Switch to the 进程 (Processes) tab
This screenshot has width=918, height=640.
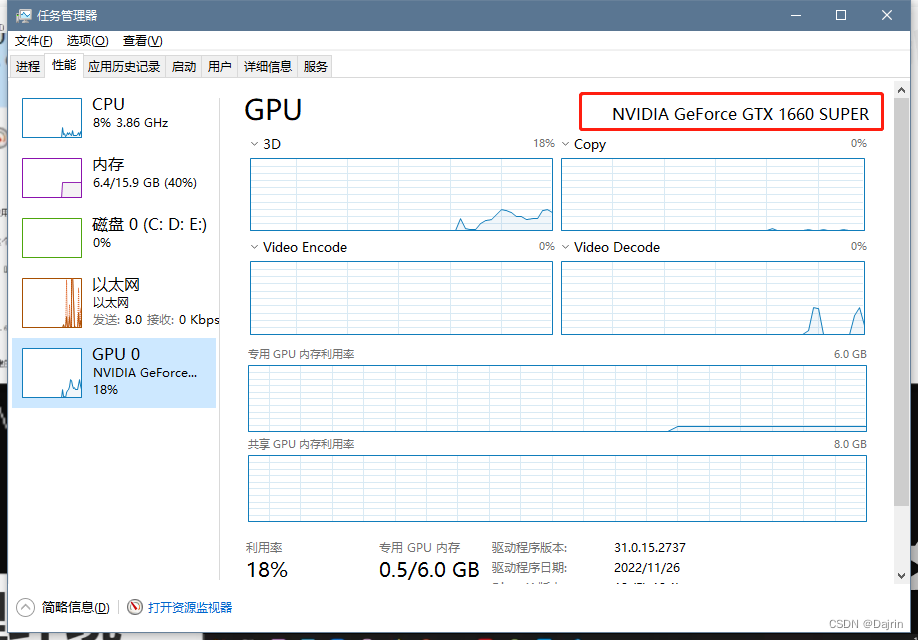click(27, 66)
